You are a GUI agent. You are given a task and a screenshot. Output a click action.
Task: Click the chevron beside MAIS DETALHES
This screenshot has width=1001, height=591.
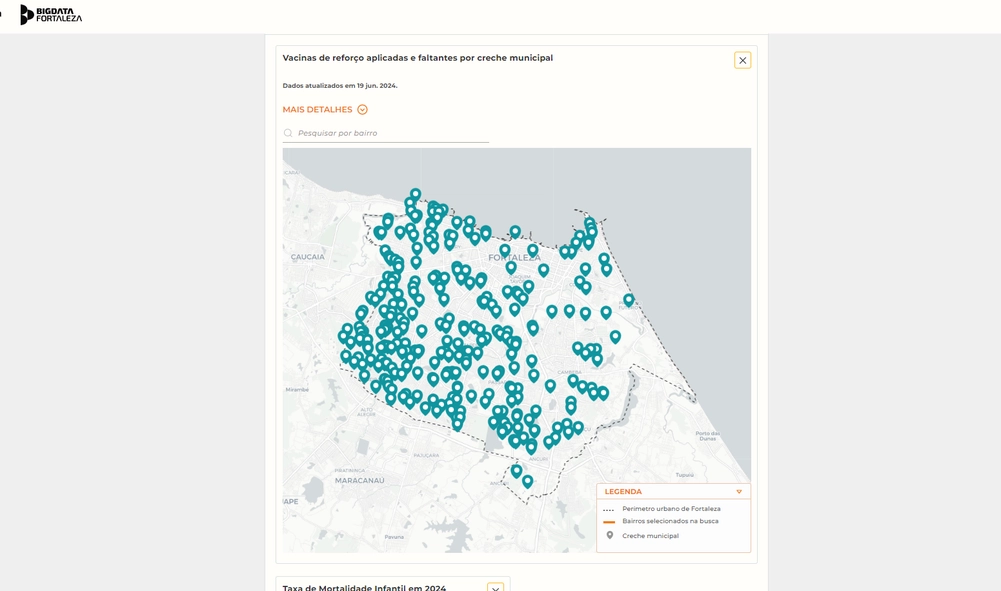point(362,110)
